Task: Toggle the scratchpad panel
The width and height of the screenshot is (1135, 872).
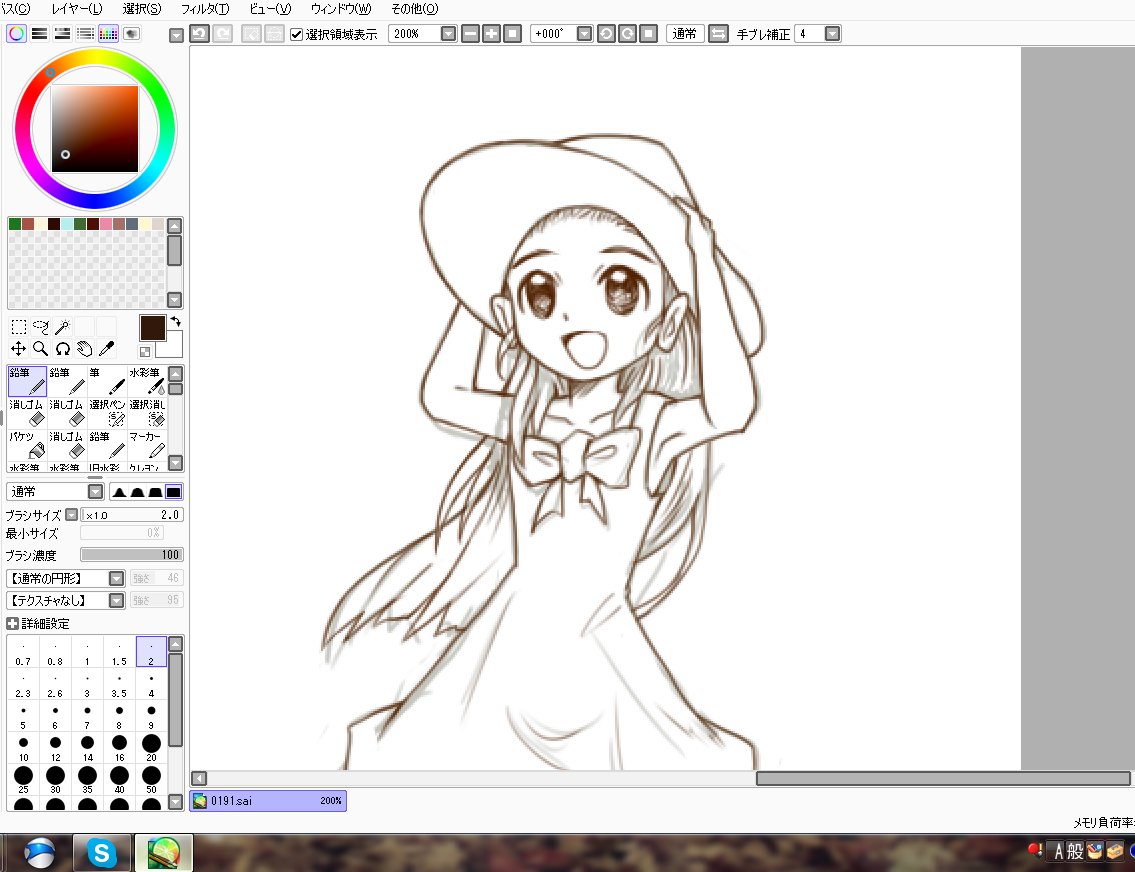Action: point(132,33)
